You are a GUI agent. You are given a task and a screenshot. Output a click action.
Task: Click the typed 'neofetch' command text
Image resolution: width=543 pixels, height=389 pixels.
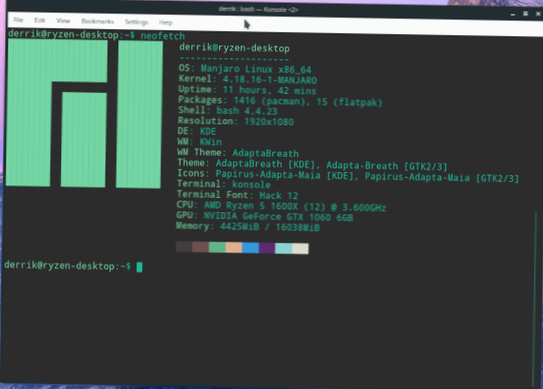[163, 36]
